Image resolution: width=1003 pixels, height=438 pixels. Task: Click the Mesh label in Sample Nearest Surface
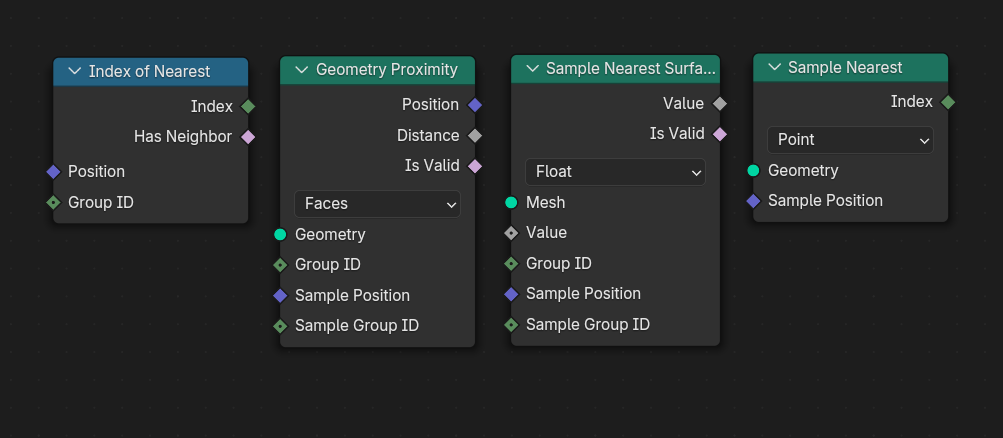coord(546,203)
